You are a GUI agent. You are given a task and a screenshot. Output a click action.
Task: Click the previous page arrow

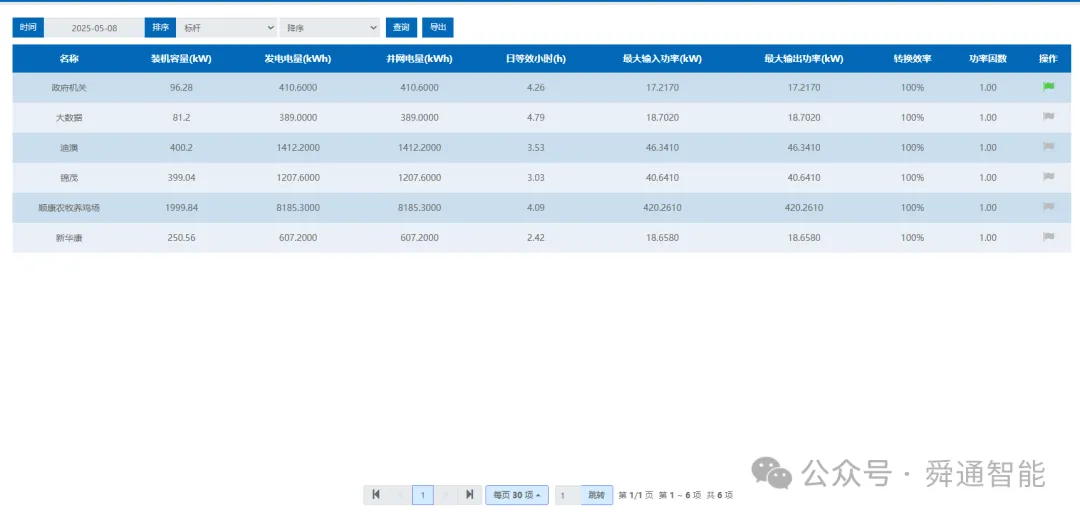(399, 494)
